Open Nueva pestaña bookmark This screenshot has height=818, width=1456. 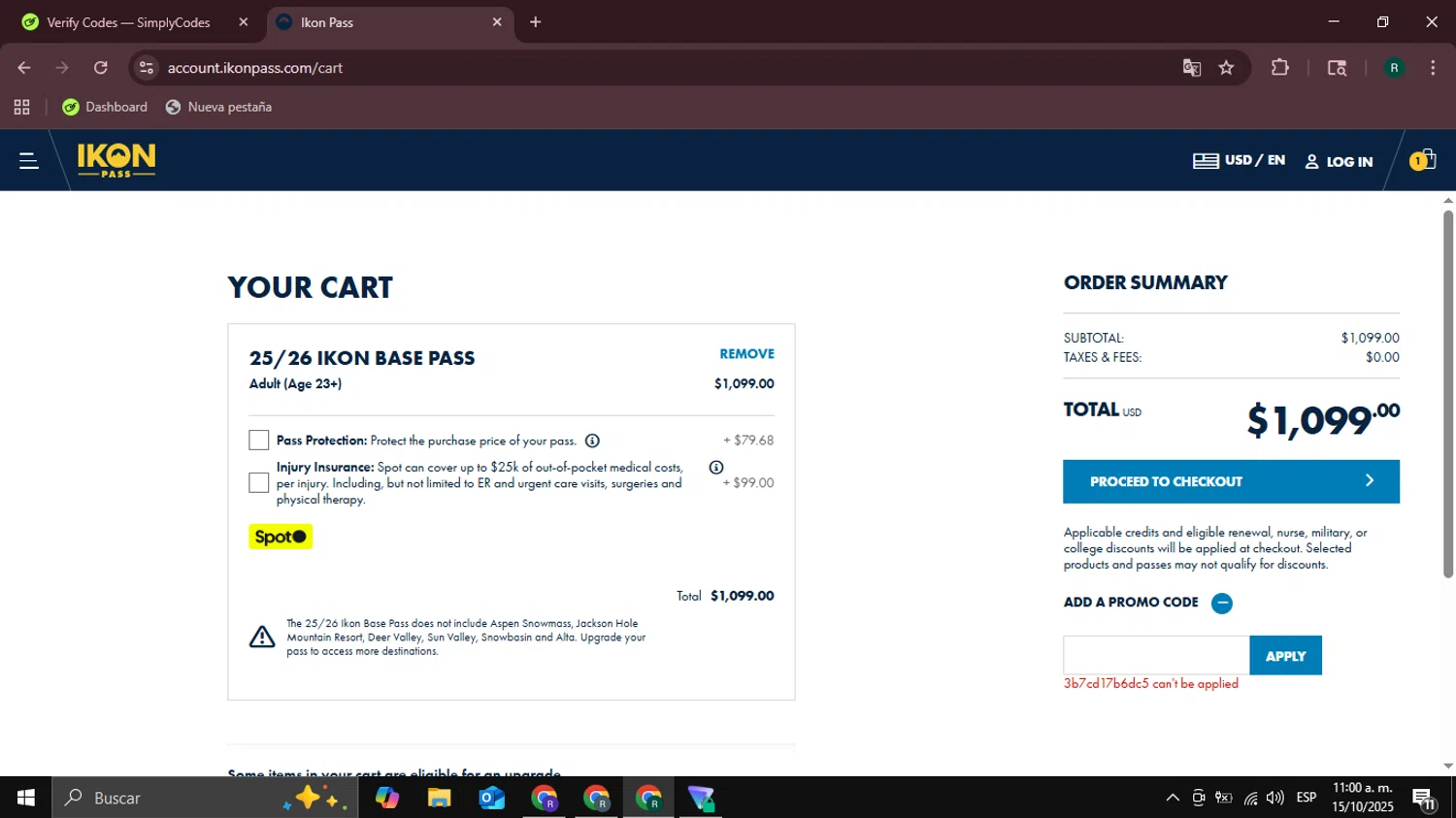218,108
